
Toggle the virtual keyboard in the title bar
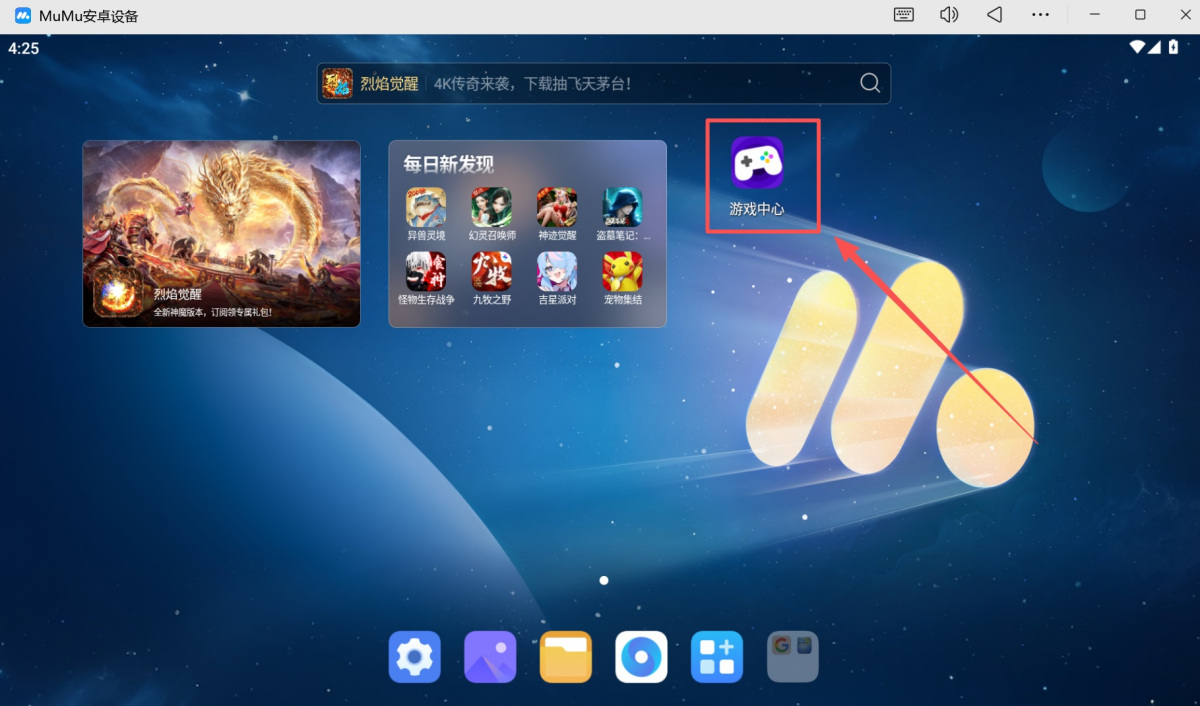point(903,15)
